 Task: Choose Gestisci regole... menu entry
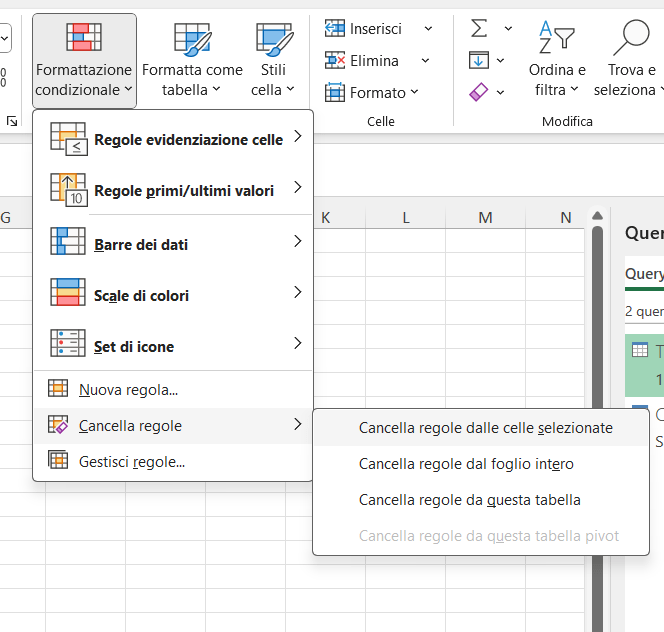131,461
